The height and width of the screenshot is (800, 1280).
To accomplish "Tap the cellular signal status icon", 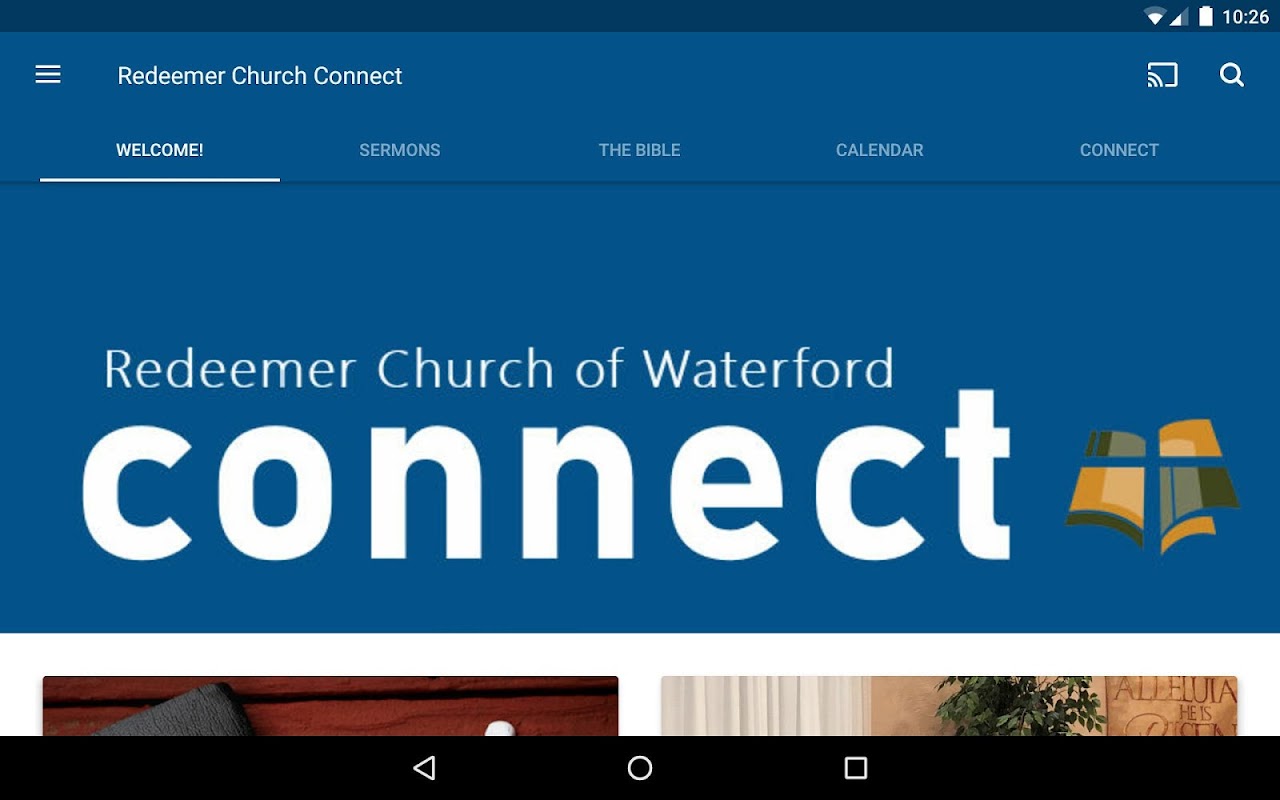I will [1179, 16].
